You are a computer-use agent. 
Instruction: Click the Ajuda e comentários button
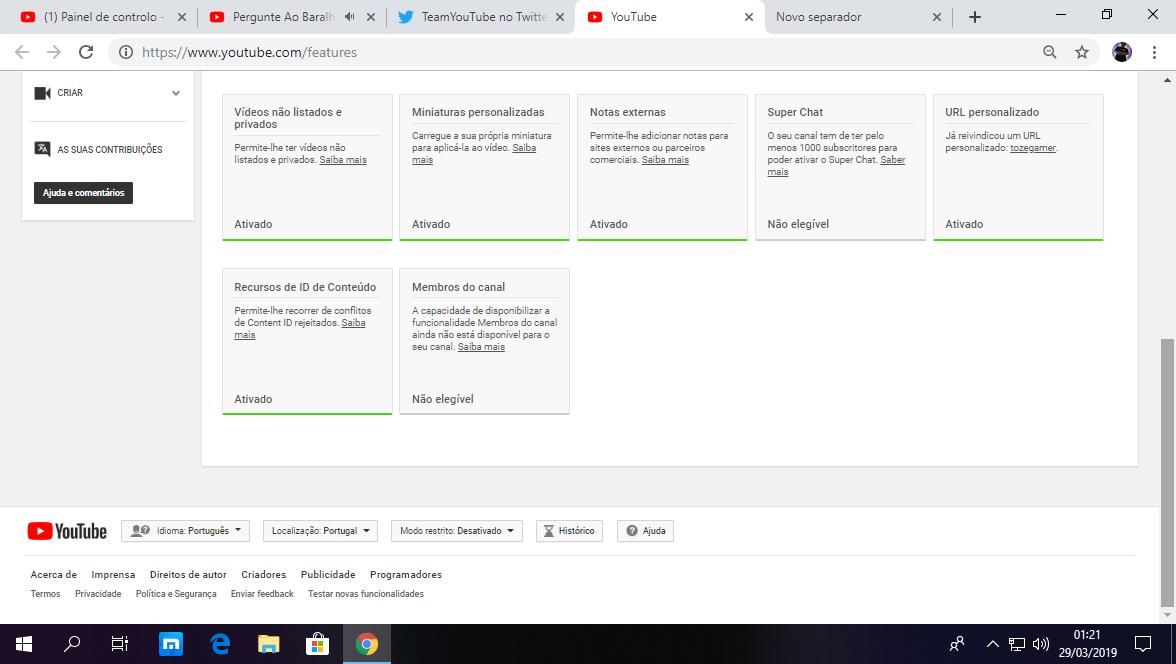click(x=83, y=193)
